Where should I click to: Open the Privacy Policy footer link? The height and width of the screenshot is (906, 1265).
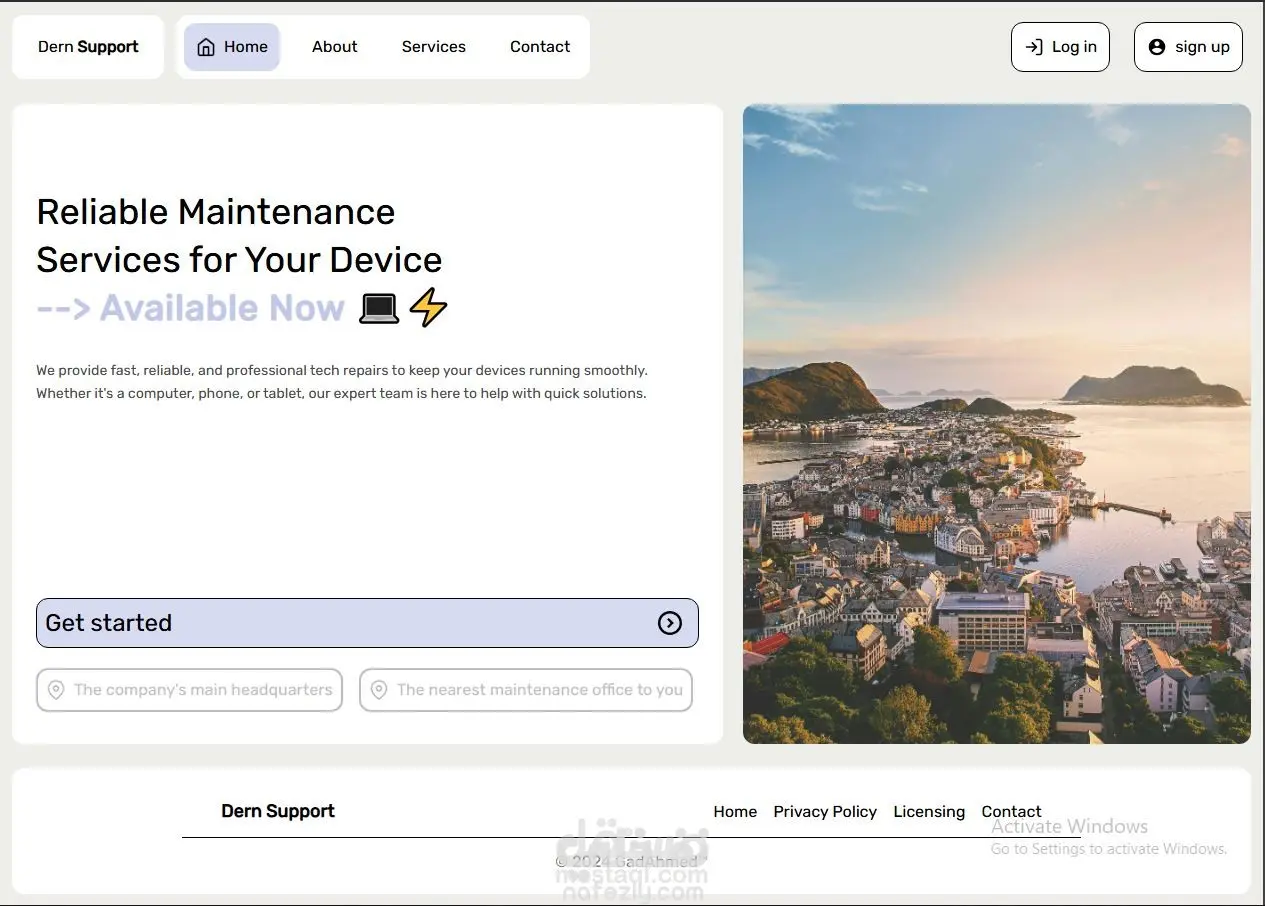pyautogui.click(x=825, y=812)
